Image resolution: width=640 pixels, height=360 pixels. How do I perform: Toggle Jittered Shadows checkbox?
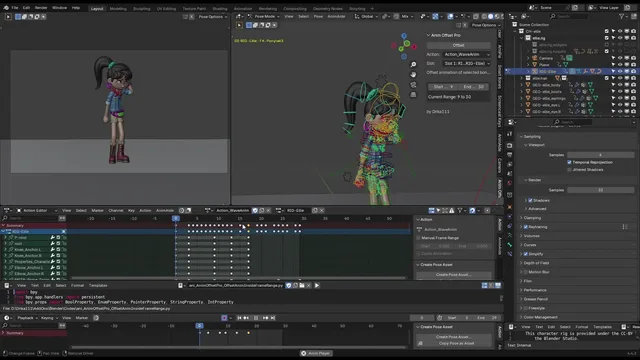coord(569,170)
